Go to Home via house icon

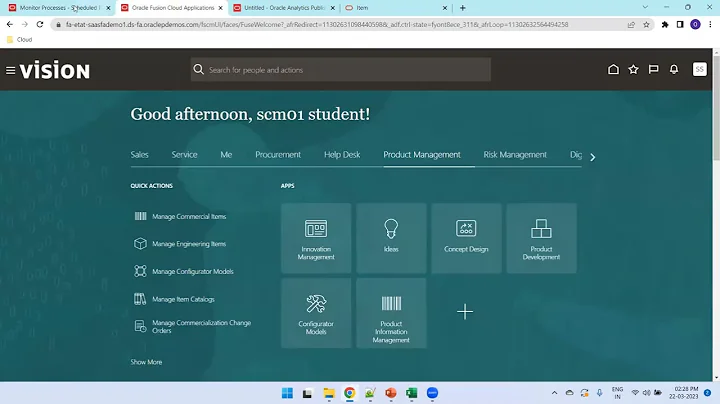[x=613, y=69]
